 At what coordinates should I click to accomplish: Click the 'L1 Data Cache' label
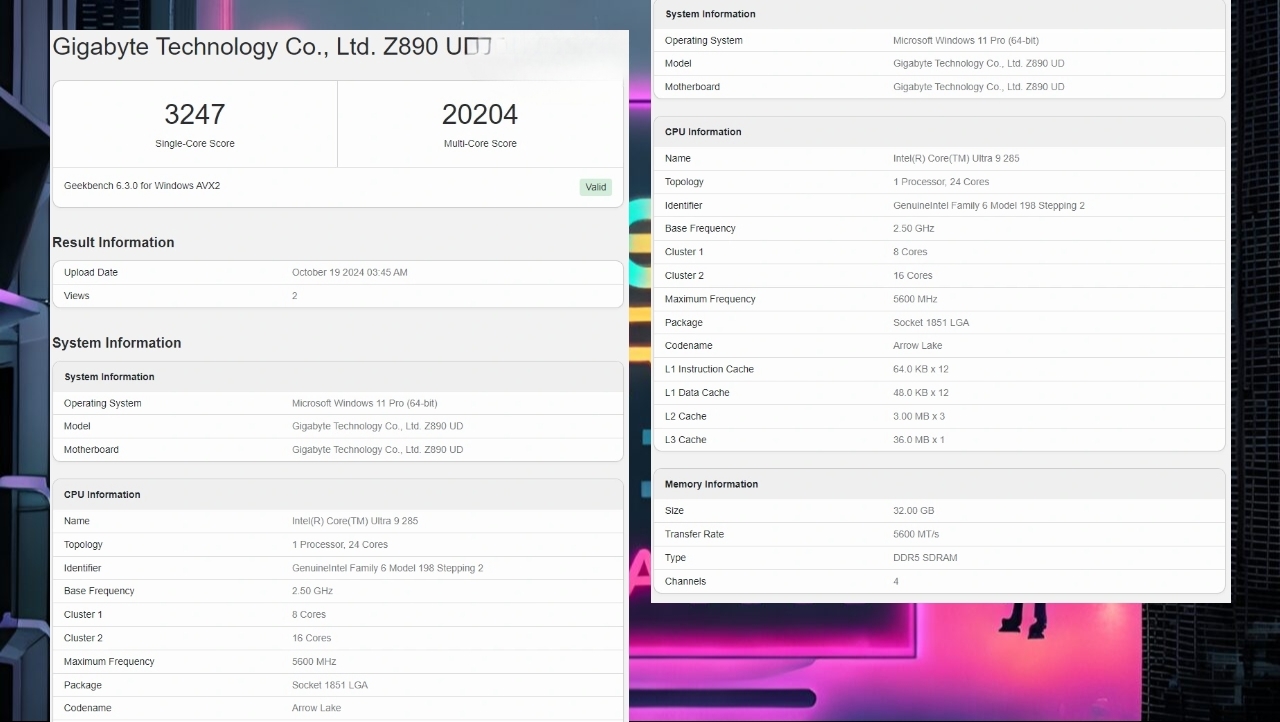697,393
